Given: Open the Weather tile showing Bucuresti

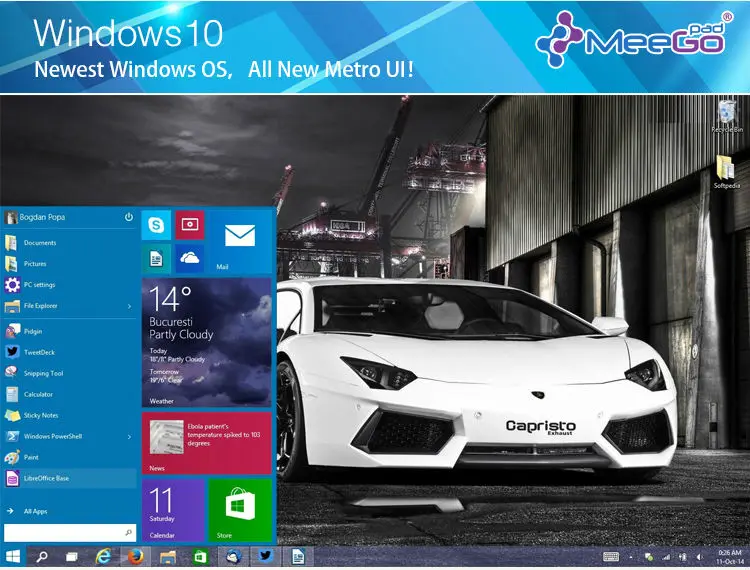Looking at the screenshot, I should (207, 342).
